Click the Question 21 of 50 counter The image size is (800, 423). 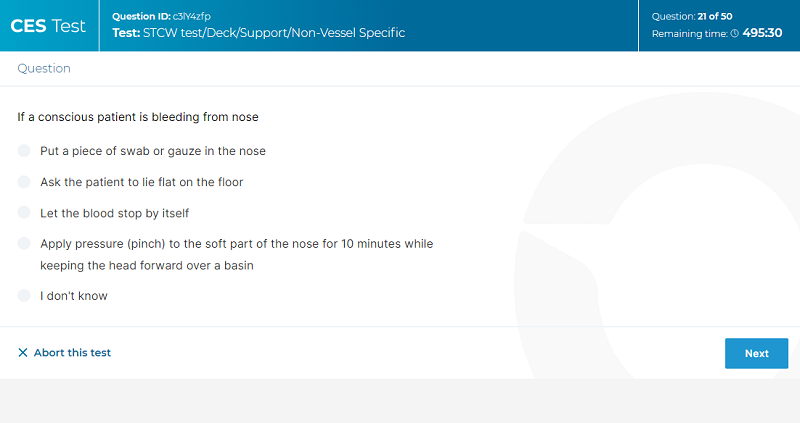[692, 16]
